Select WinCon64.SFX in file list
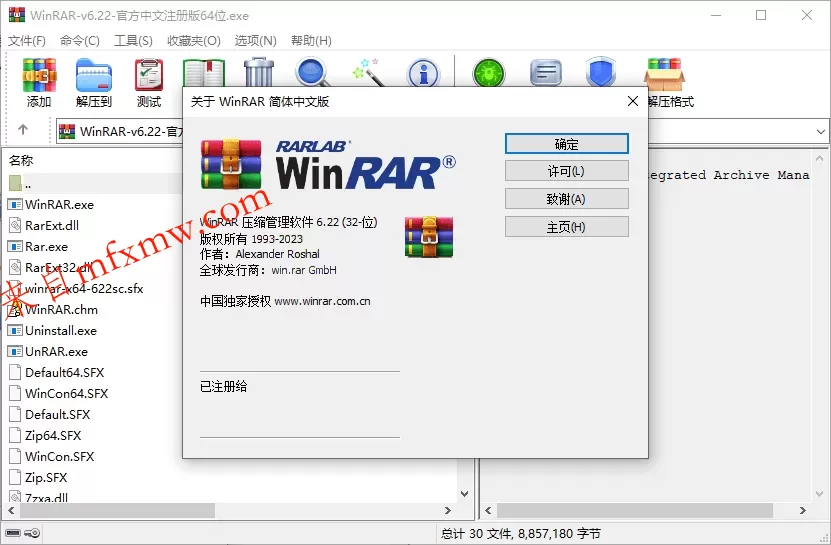The width and height of the screenshot is (831, 545). coord(67,393)
